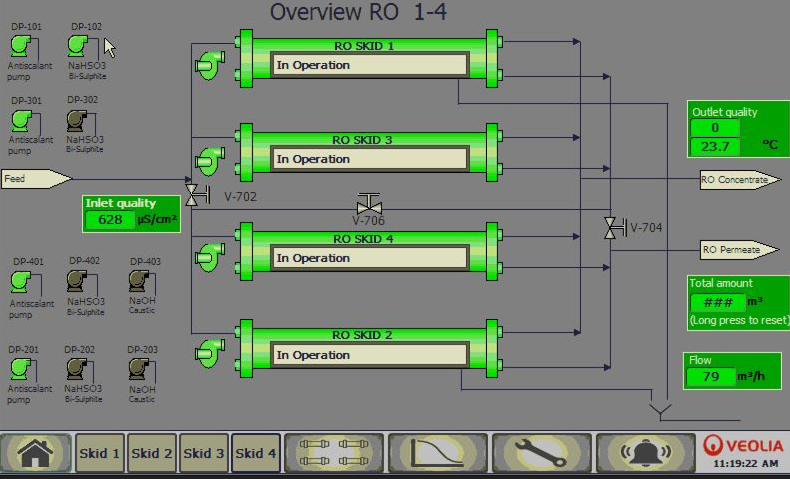Click the DP-302 NaHSO3 pump icon
The width and height of the screenshot is (790, 479).
[77, 121]
